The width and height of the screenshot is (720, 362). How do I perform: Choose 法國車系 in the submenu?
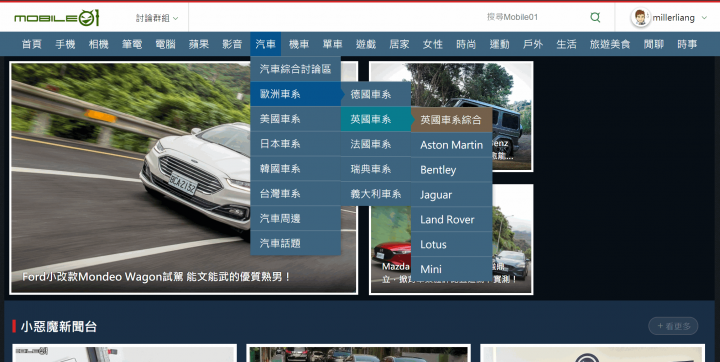[x=376, y=144]
